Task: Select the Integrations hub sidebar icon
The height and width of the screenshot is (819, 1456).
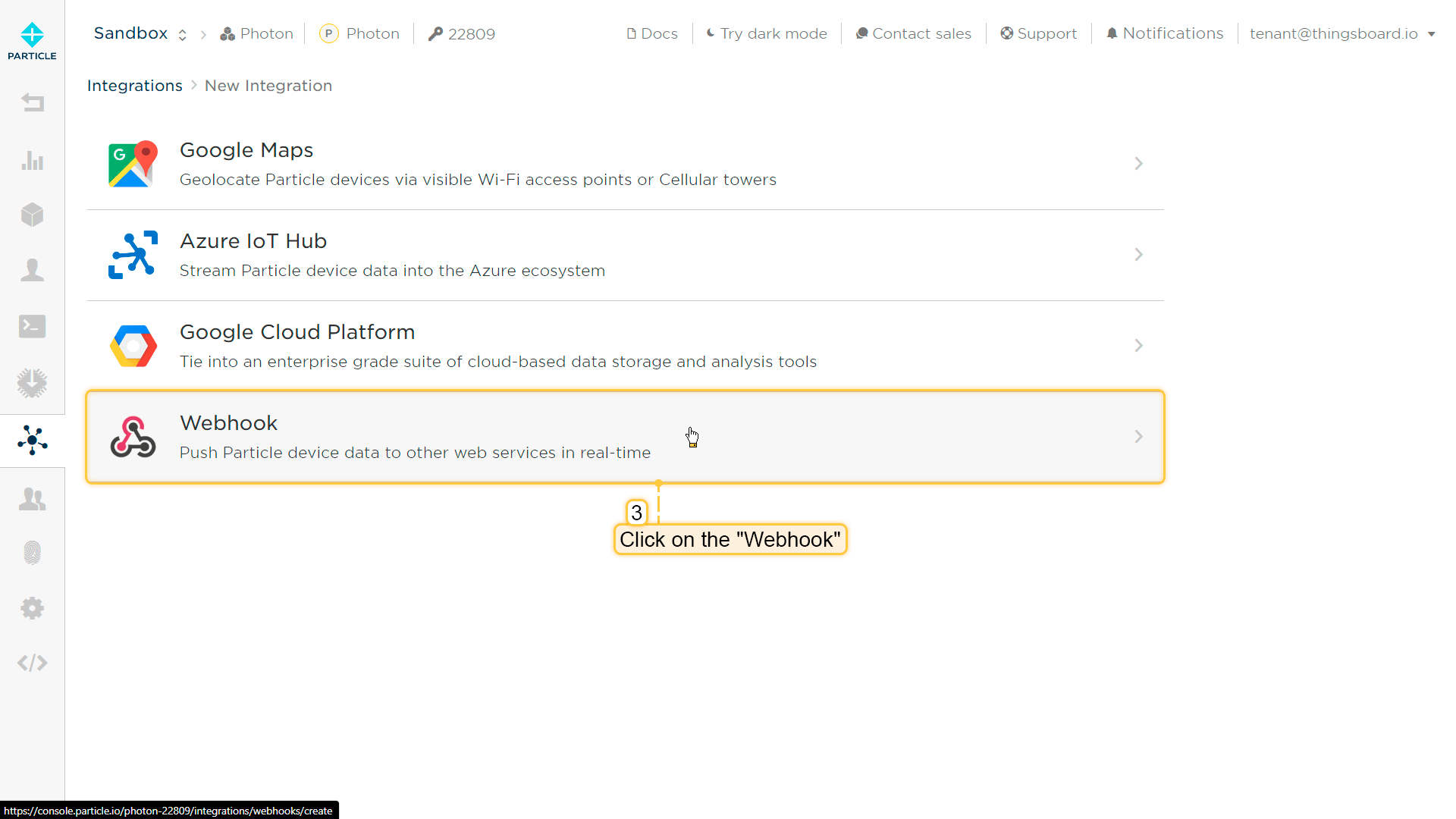Action: 32,440
